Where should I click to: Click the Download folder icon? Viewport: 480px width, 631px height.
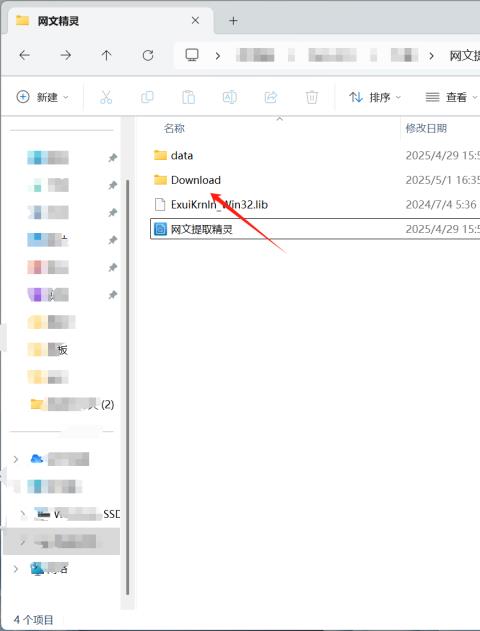(161, 179)
